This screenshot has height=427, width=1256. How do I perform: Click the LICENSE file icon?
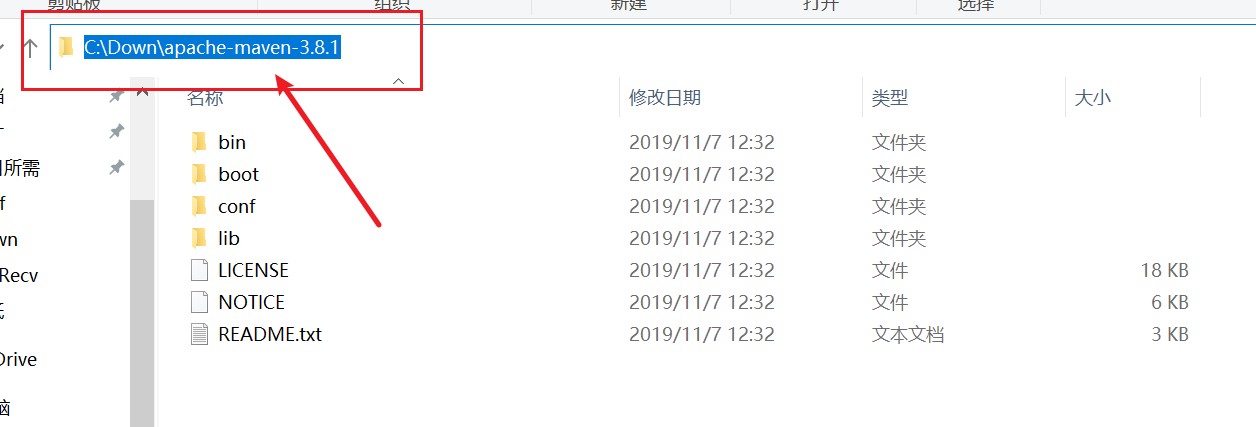click(199, 270)
